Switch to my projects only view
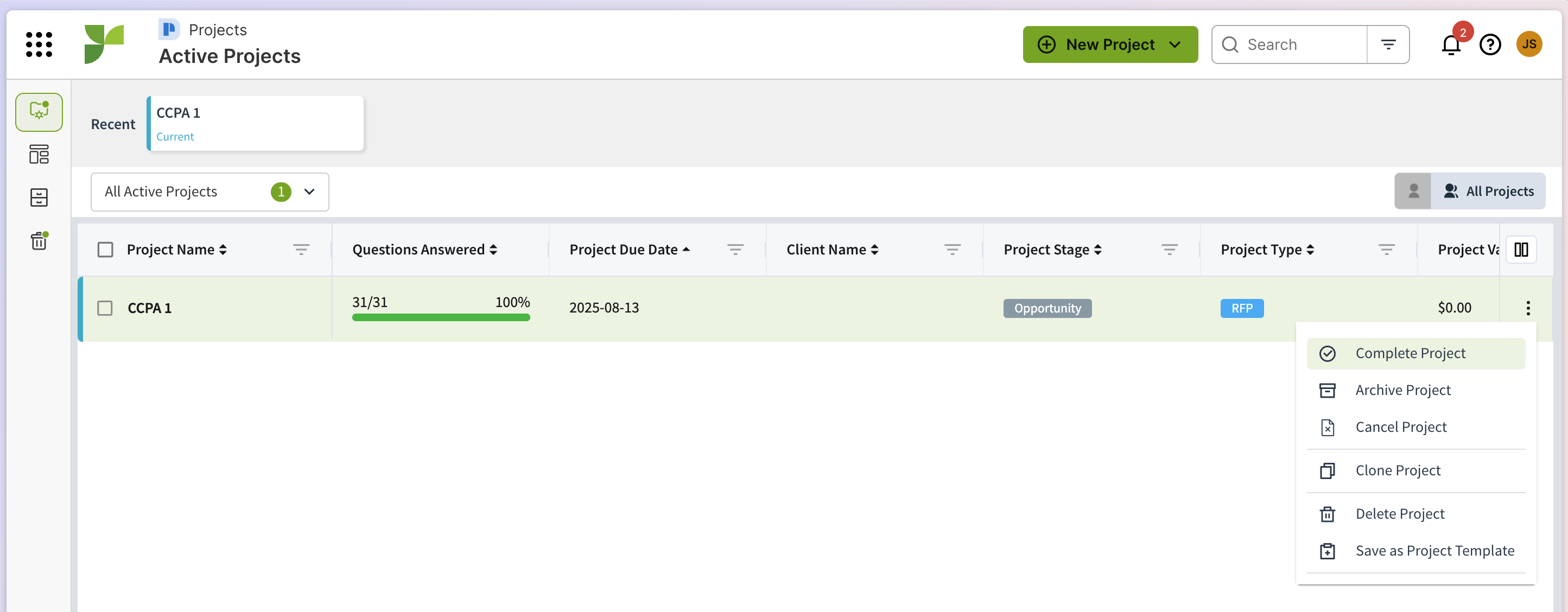 coord(1413,191)
